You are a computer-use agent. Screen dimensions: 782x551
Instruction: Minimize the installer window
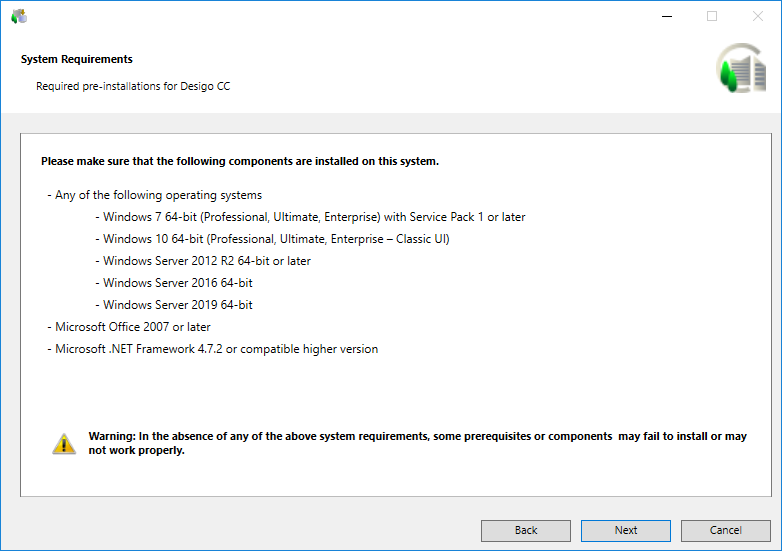click(x=666, y=16)
